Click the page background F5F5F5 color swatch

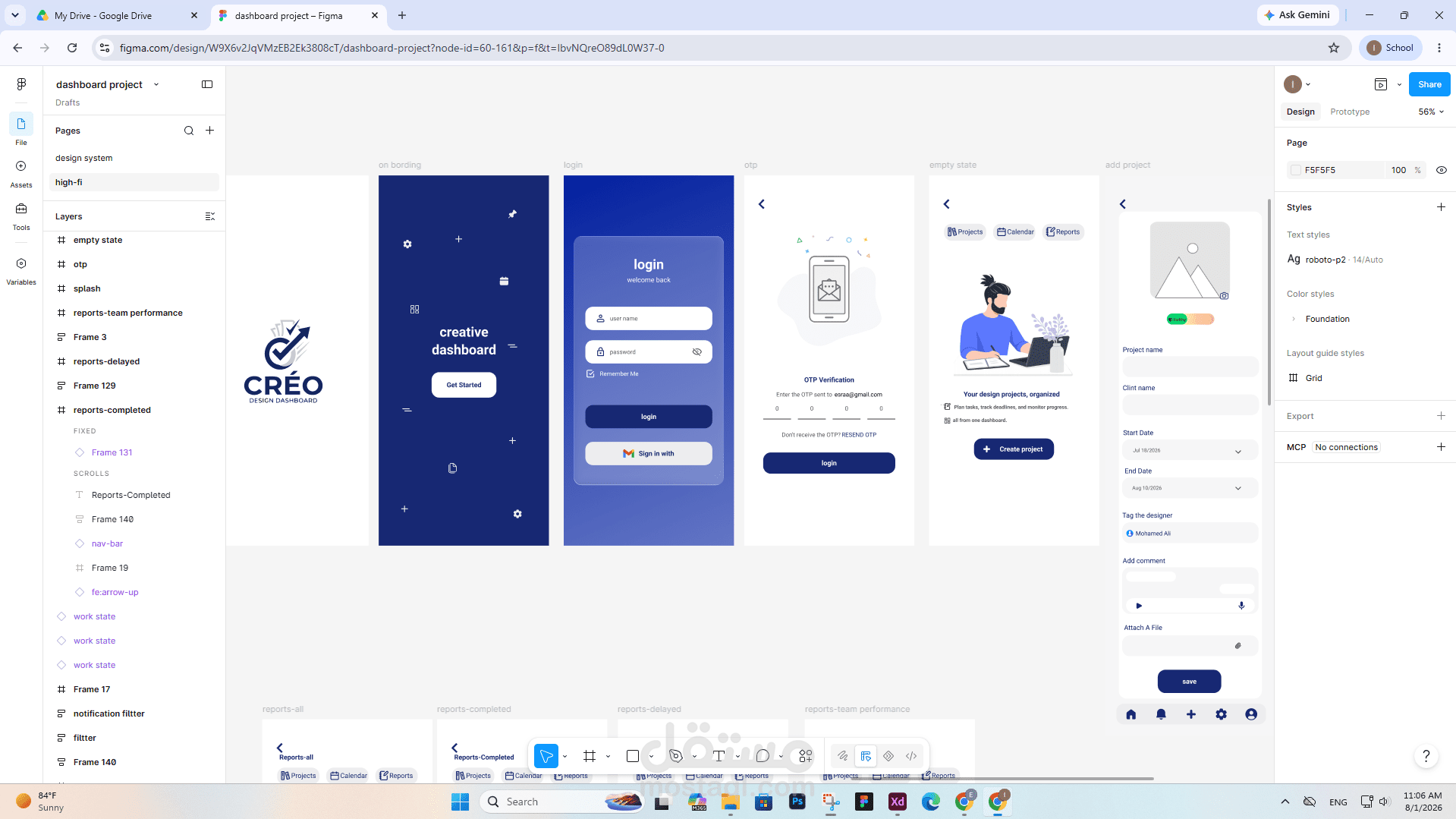[x=1296, y=170]
